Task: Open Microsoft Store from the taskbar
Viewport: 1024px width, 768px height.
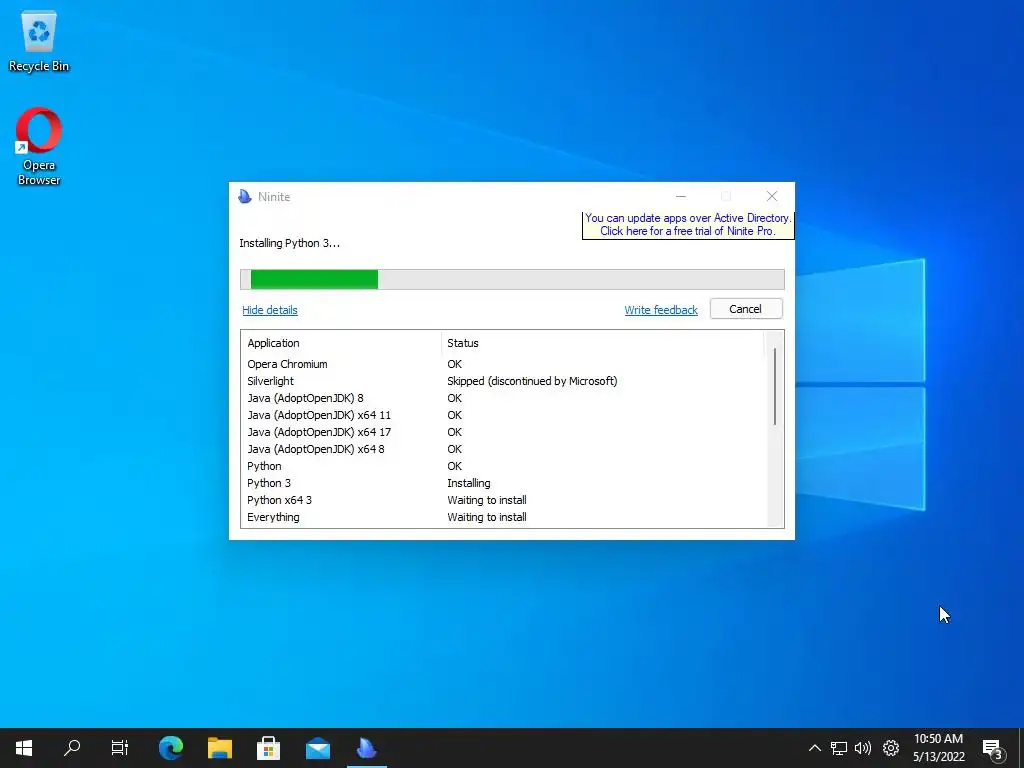Action: 268,748
